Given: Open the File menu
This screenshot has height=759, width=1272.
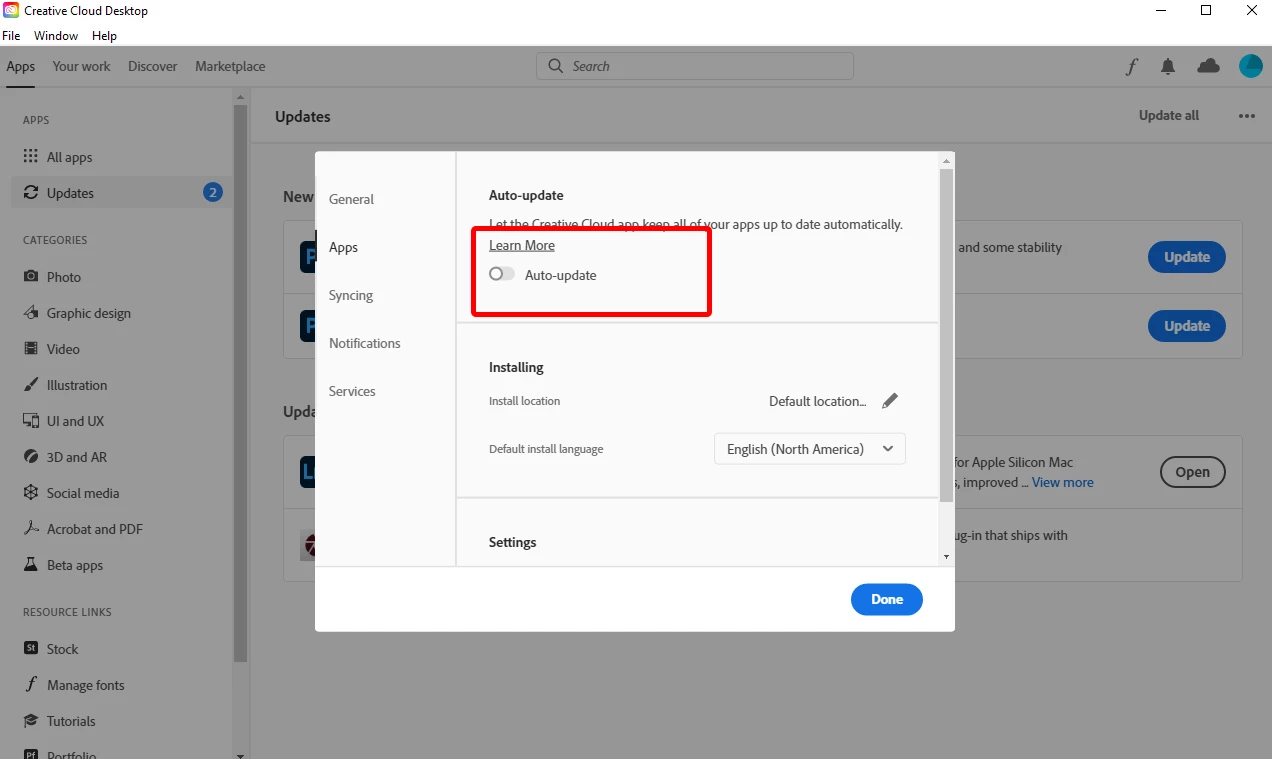Looking at the screenshot, I should click(11, 35).
